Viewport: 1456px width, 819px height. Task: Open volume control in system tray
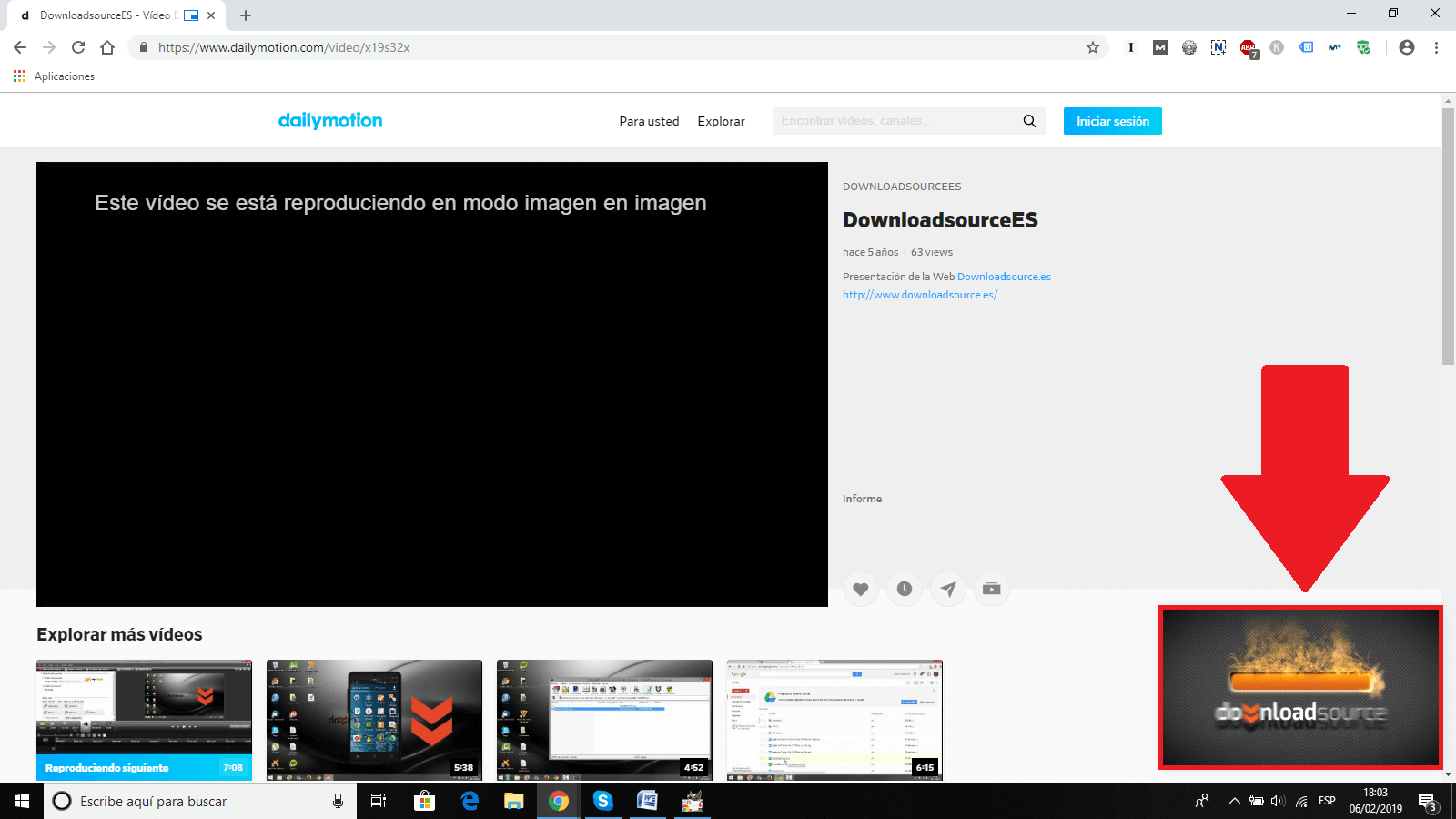tap(1278, 801)
